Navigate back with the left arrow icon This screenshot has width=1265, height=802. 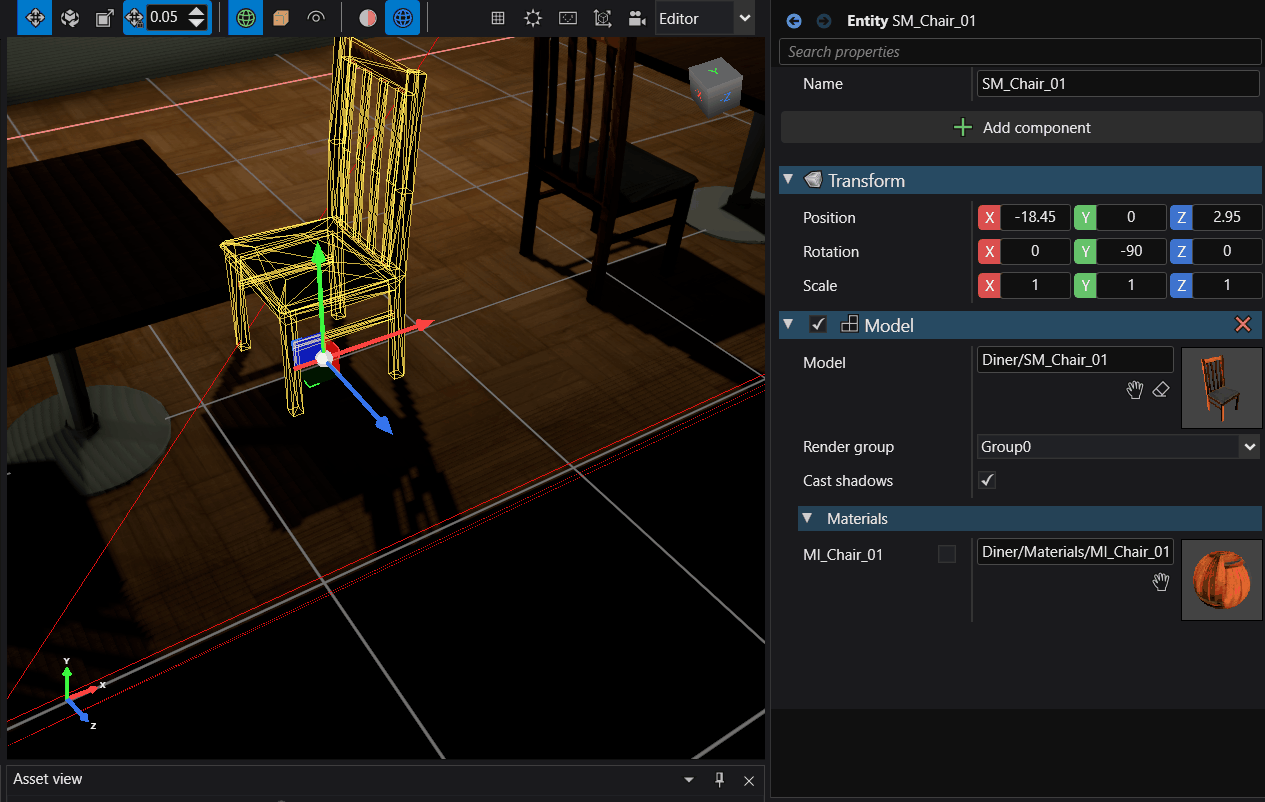click(x=794, y=21)
